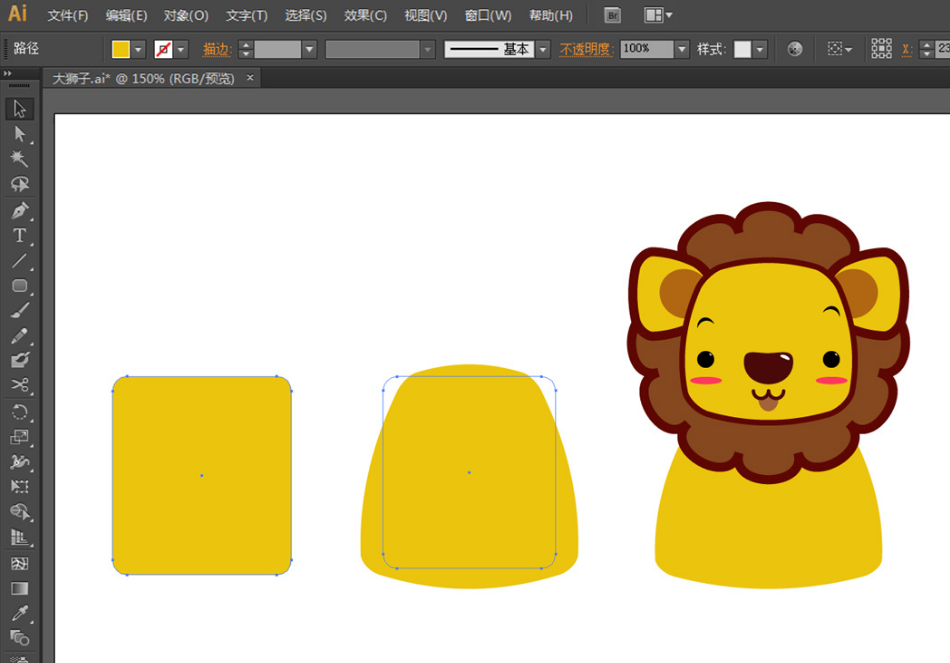950x663 pixels.
Task: Click the 不透明度 opacity link
Action: pos(585,49)
